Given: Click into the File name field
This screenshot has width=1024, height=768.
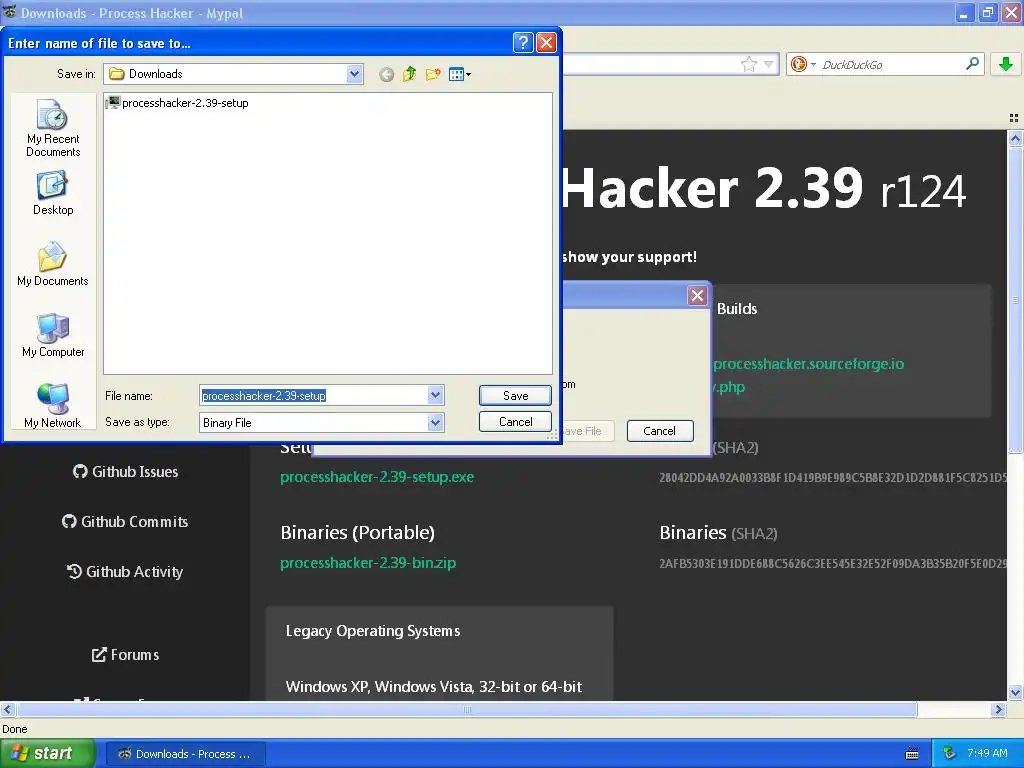Looking at the screenshot, I should (313, 395).
